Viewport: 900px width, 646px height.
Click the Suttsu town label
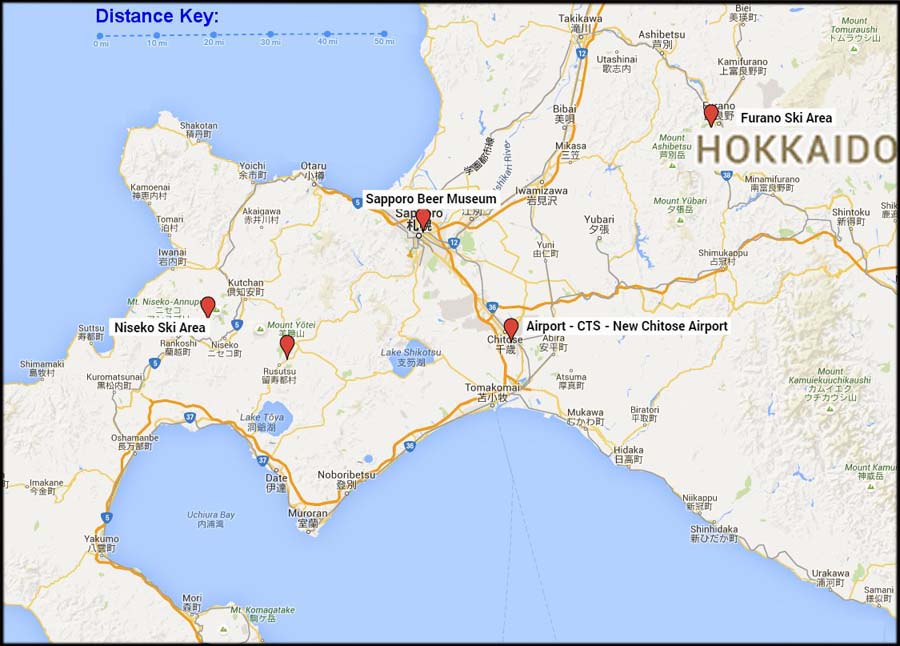91,332
